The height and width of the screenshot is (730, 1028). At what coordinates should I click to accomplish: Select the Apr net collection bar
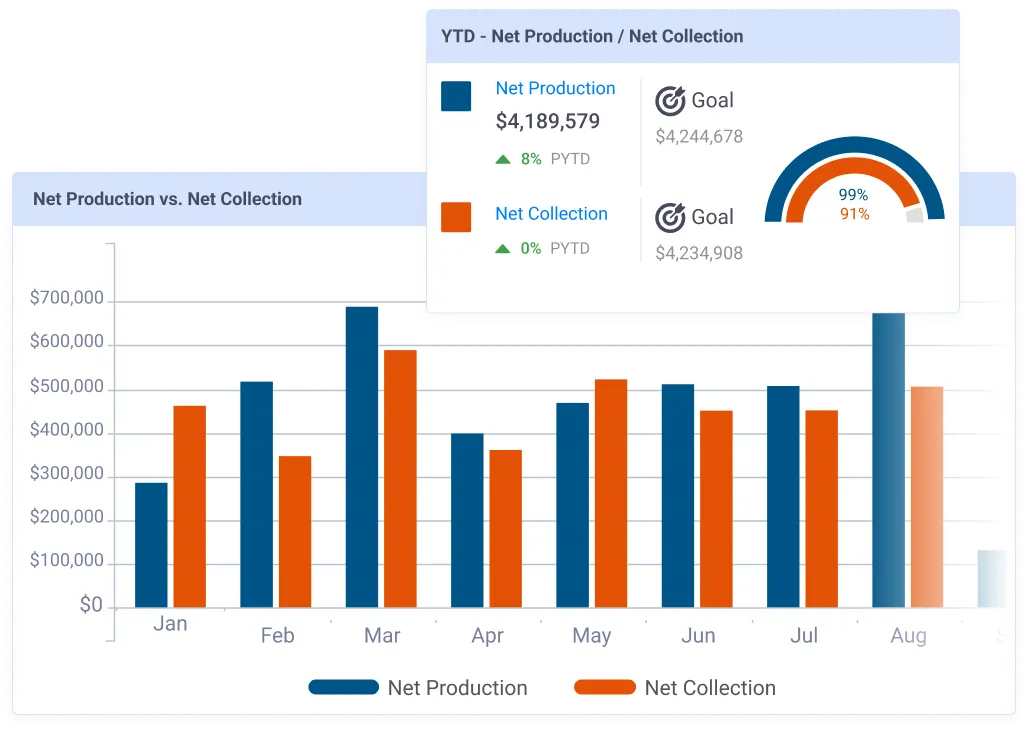505,529
